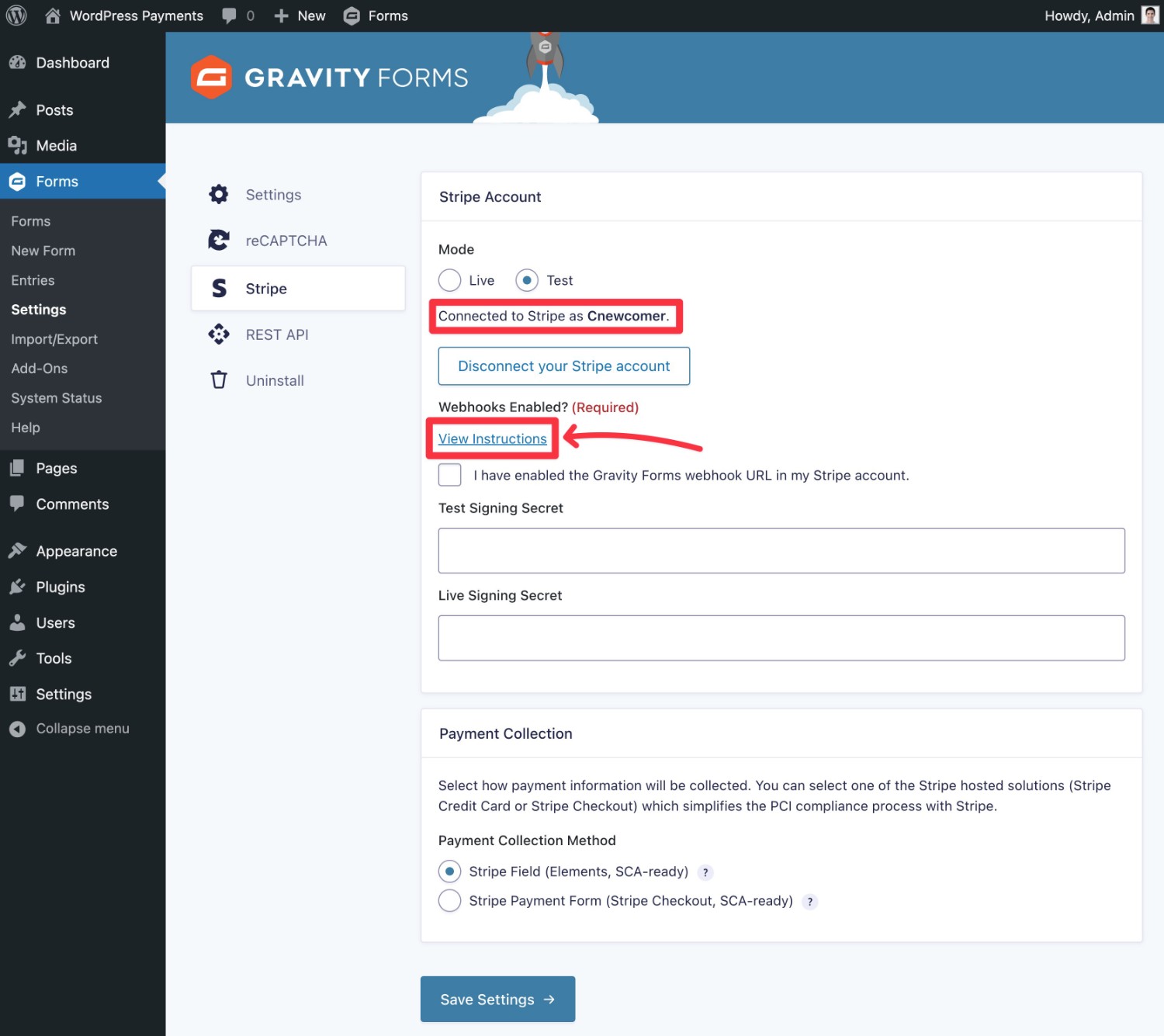Open the Forms admin bar menu

375,15
